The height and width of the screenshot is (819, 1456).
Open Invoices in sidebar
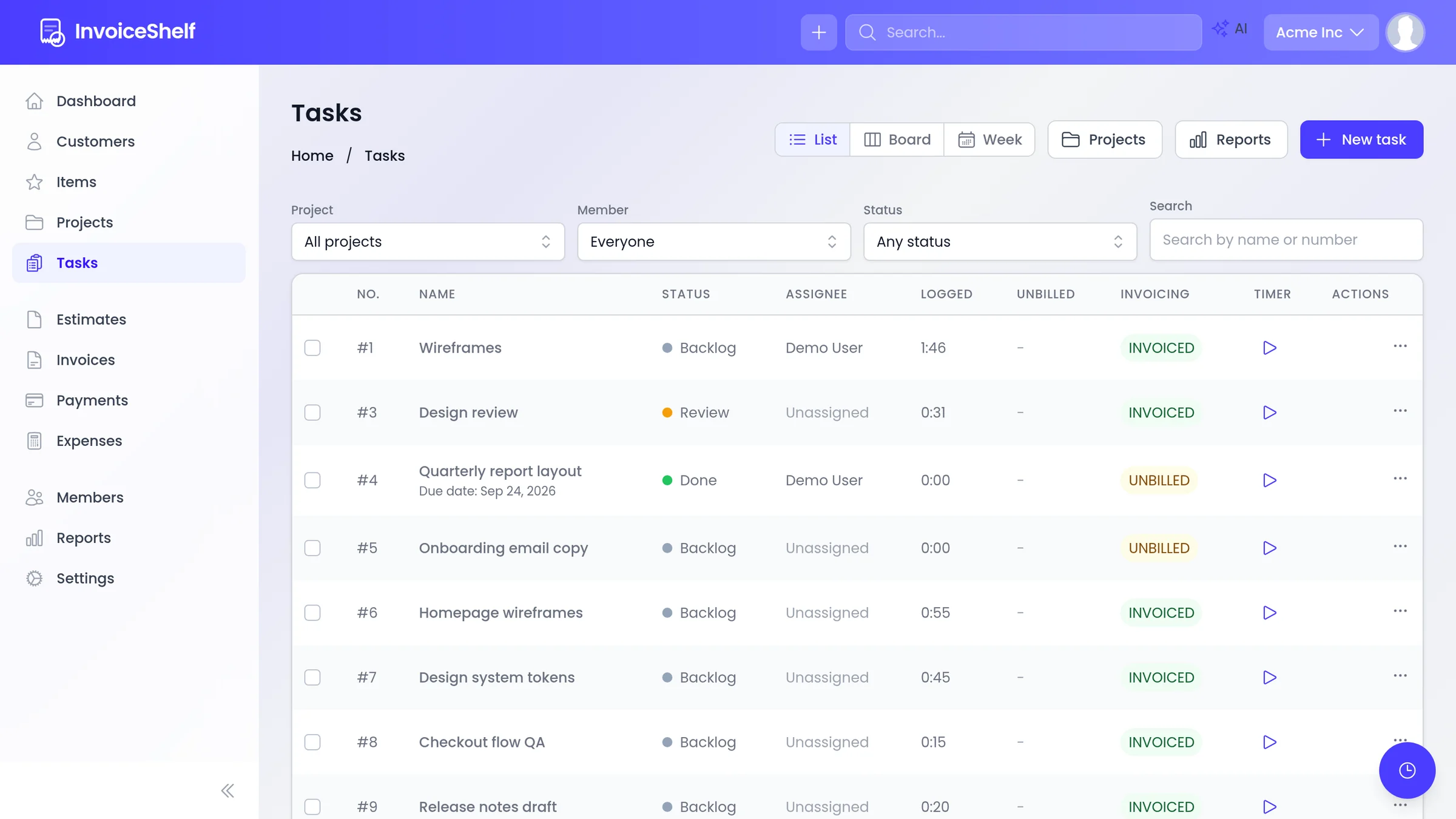coord(129,360)
